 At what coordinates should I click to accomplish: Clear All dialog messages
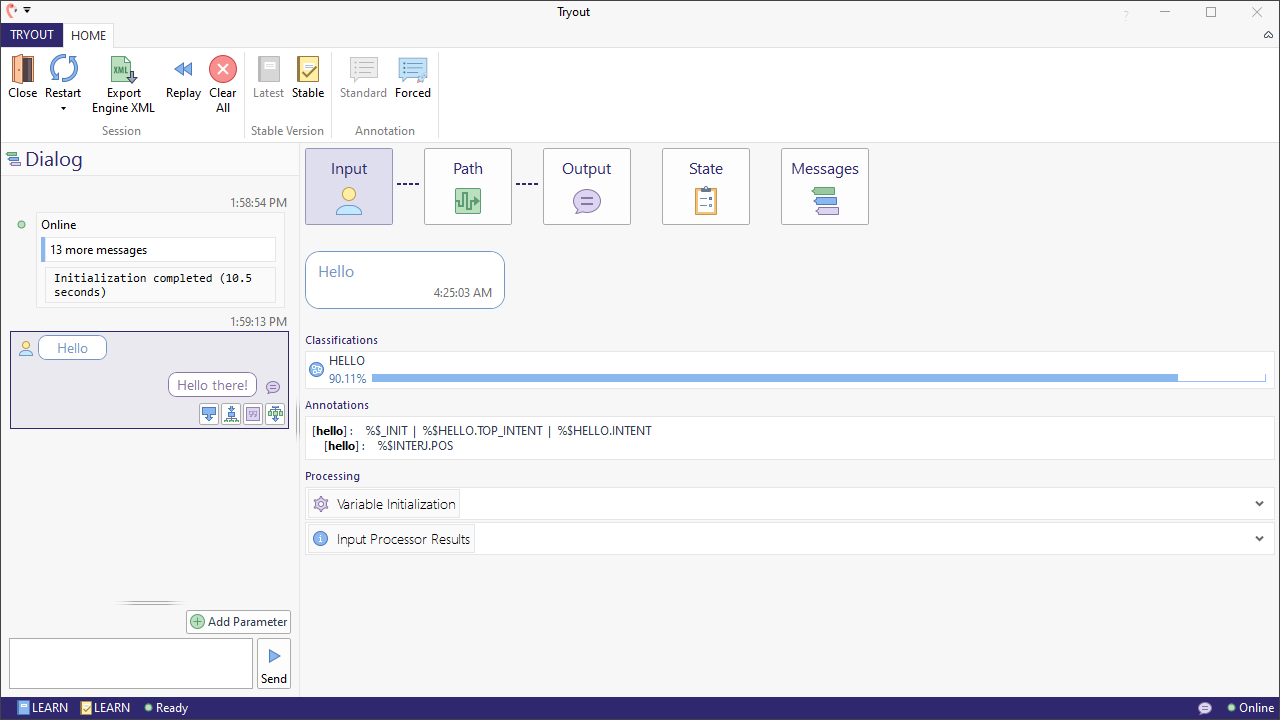pos(223,70)
